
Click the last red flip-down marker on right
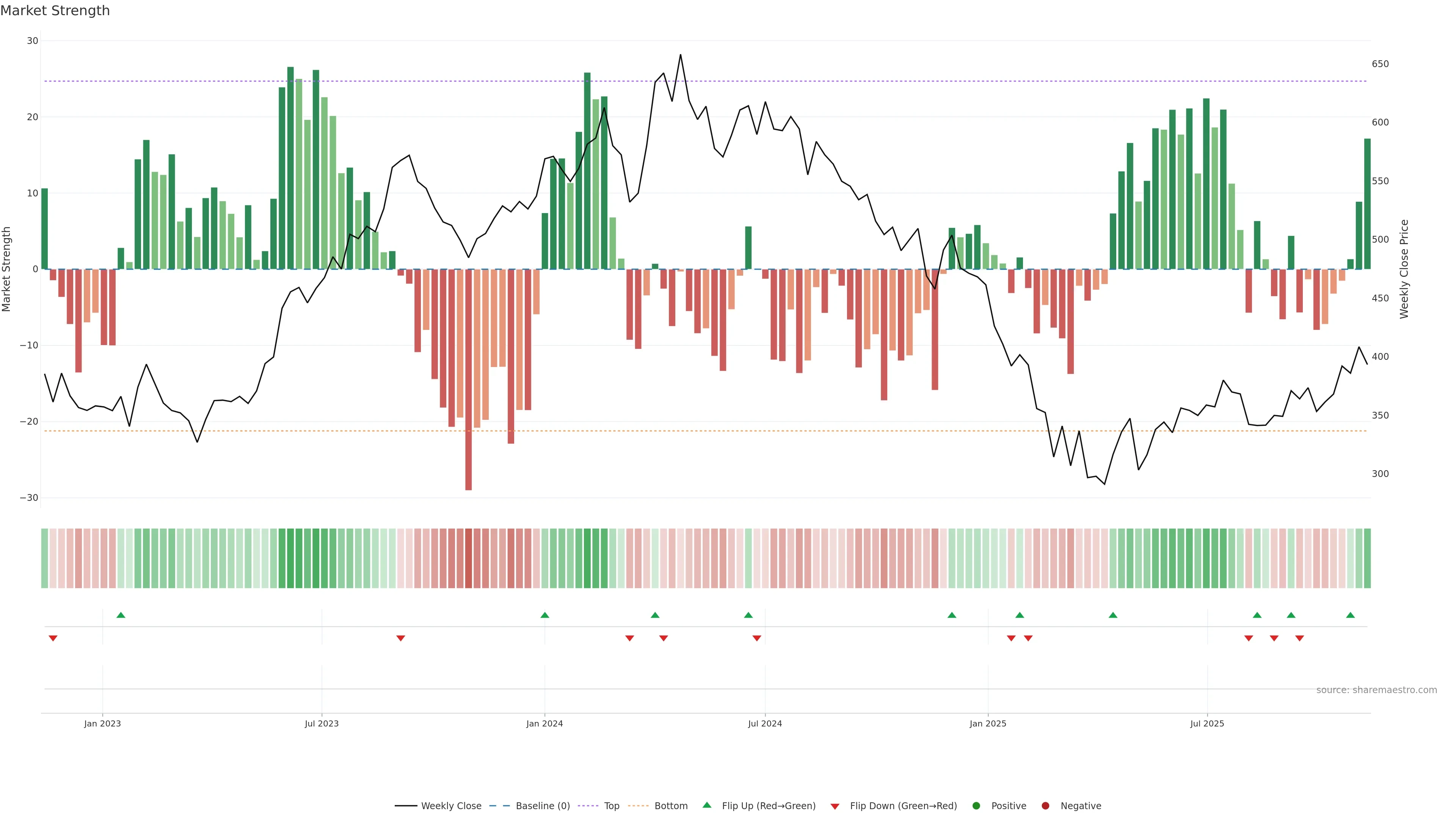coord(1299,638)
